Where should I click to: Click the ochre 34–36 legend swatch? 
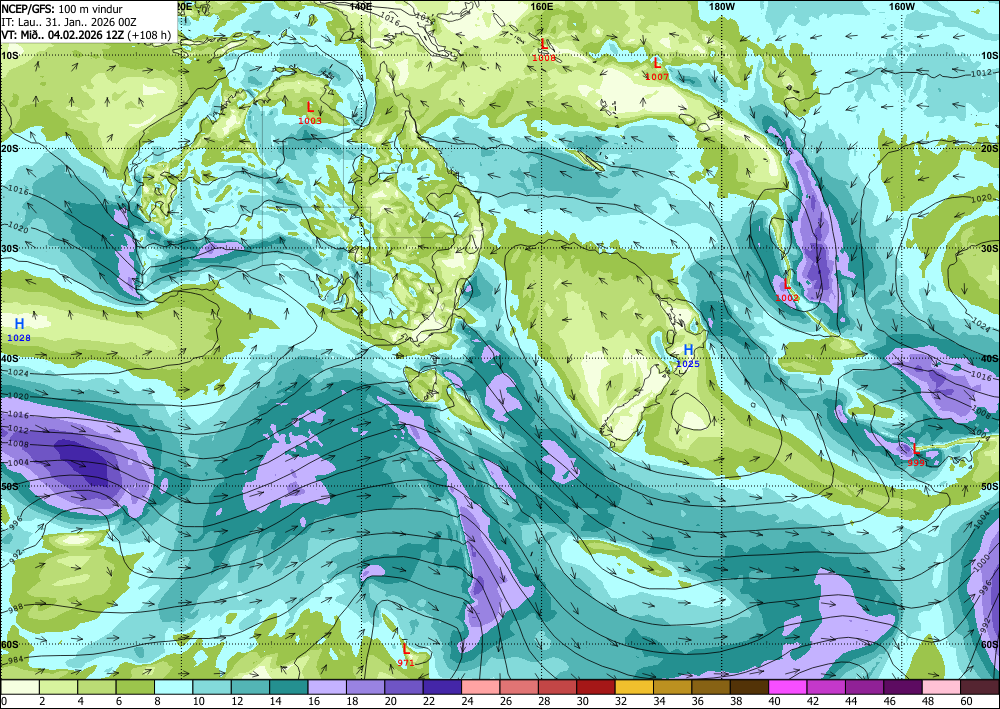(x=672, y=687)
